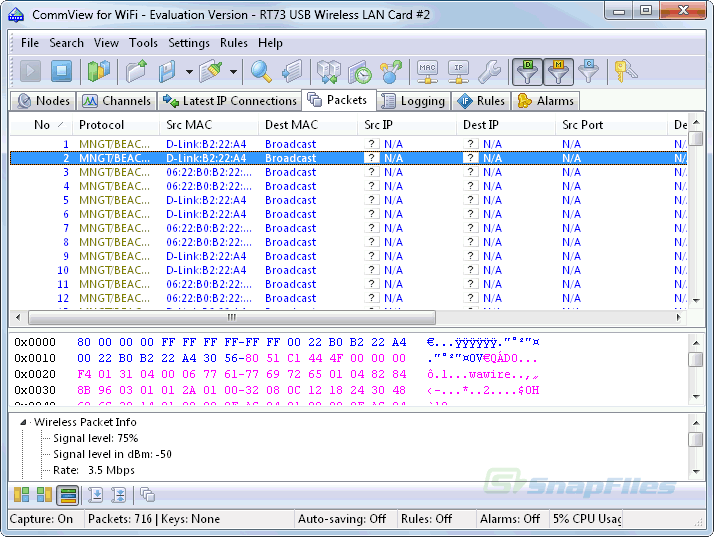The height and width of the screenshot is (537, 714).
Task: Select the left-side decoder layout icon
Action: 21,495
